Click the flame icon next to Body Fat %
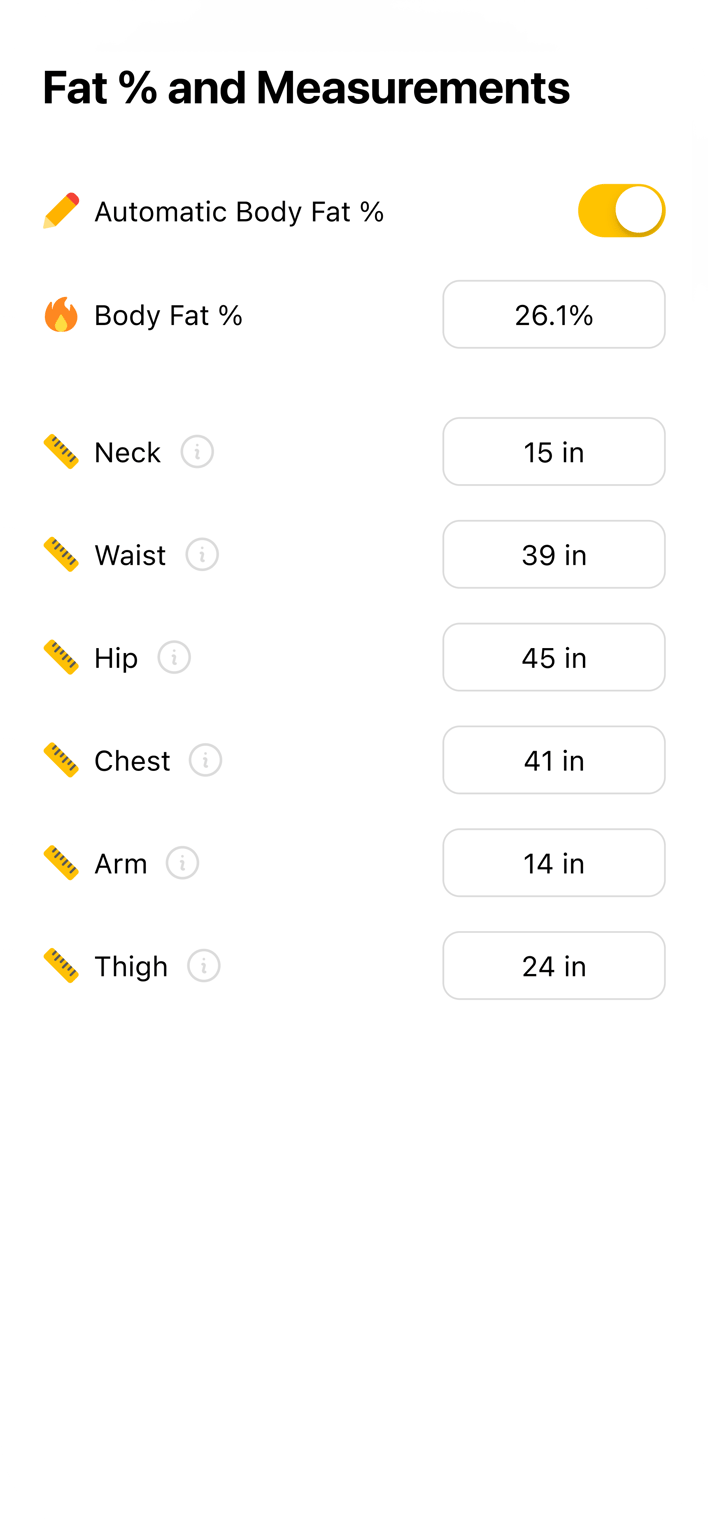The image size is (708, 1536). click(60, 315)
